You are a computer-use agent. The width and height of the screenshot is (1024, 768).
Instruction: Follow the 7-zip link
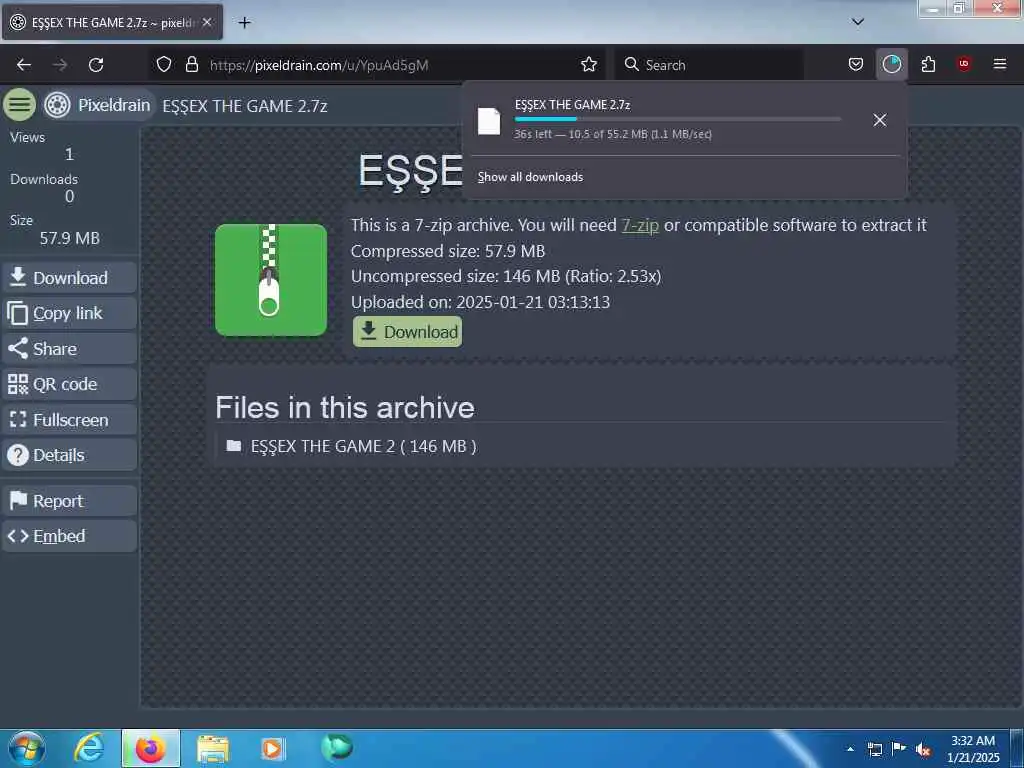640,225
